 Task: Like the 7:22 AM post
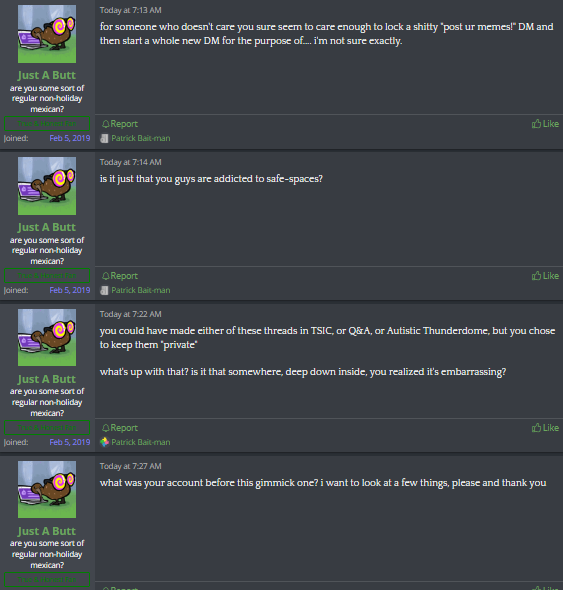[545, 428]
